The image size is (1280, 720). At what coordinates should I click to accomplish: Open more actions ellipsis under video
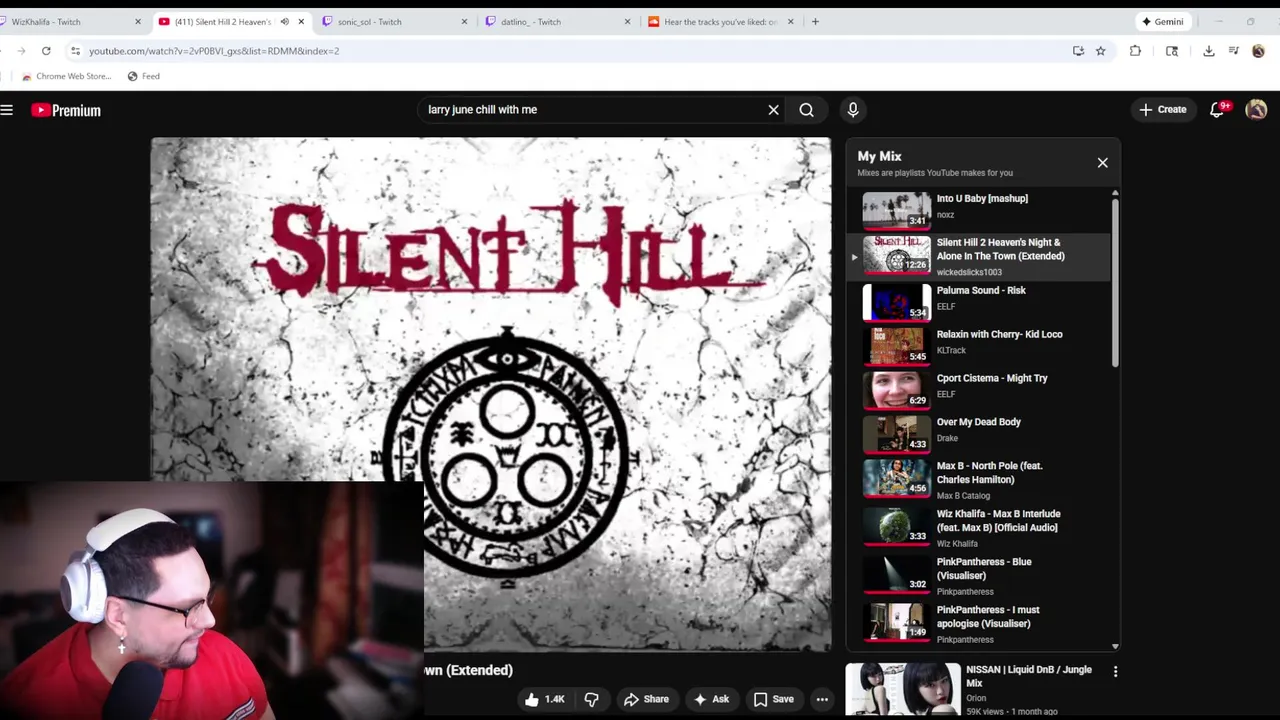click(x=822, y=699)
